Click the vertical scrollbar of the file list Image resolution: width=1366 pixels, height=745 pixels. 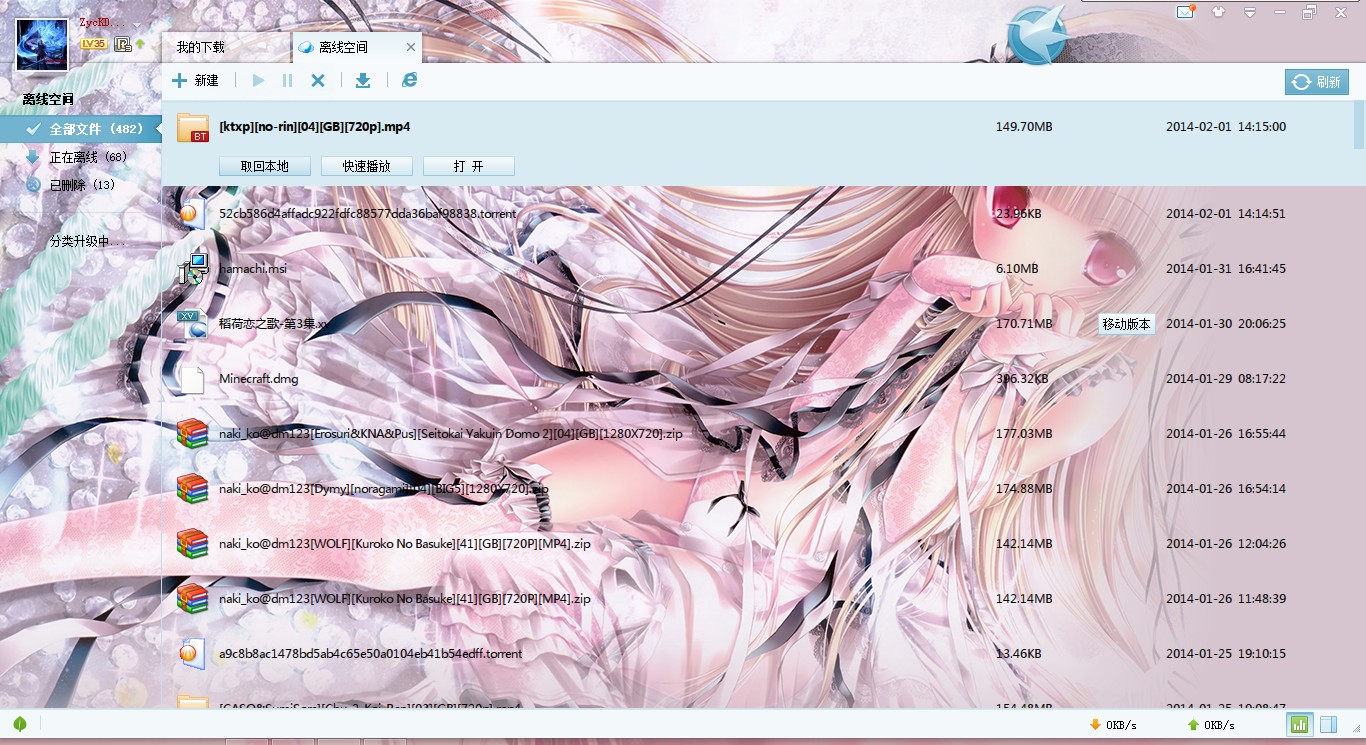(x=1360, y=125)
